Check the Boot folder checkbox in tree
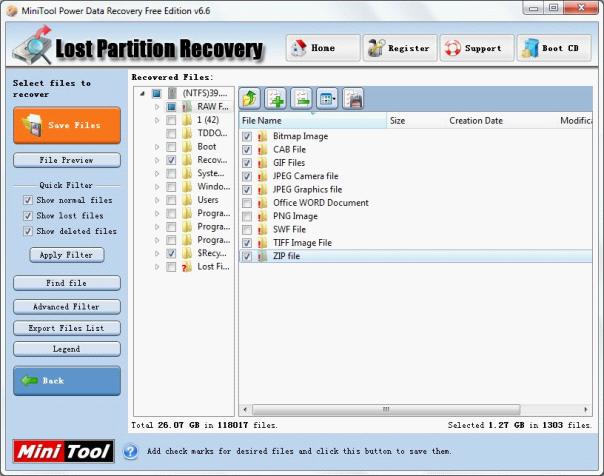The image size is (604, 476). click(171, 147)
